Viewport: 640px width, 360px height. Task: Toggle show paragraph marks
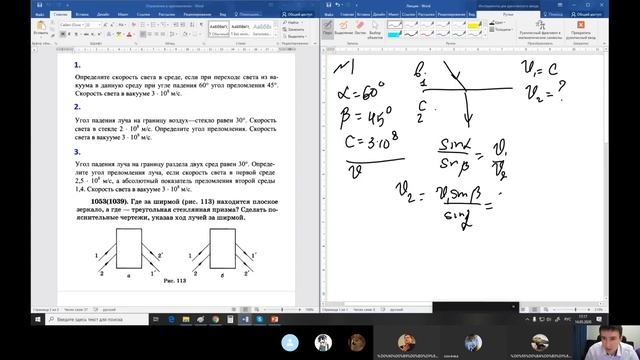click(201, 25)
